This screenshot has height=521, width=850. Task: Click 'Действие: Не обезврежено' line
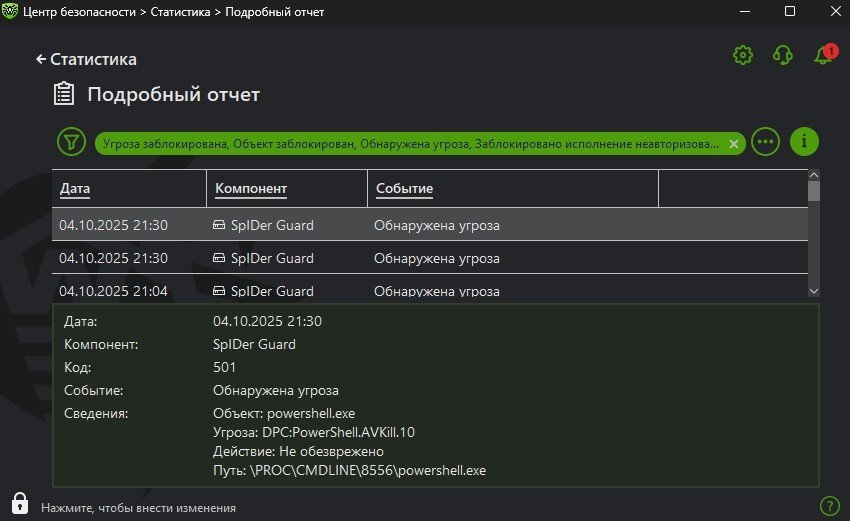pyautogui.click(x=298, y=451)
